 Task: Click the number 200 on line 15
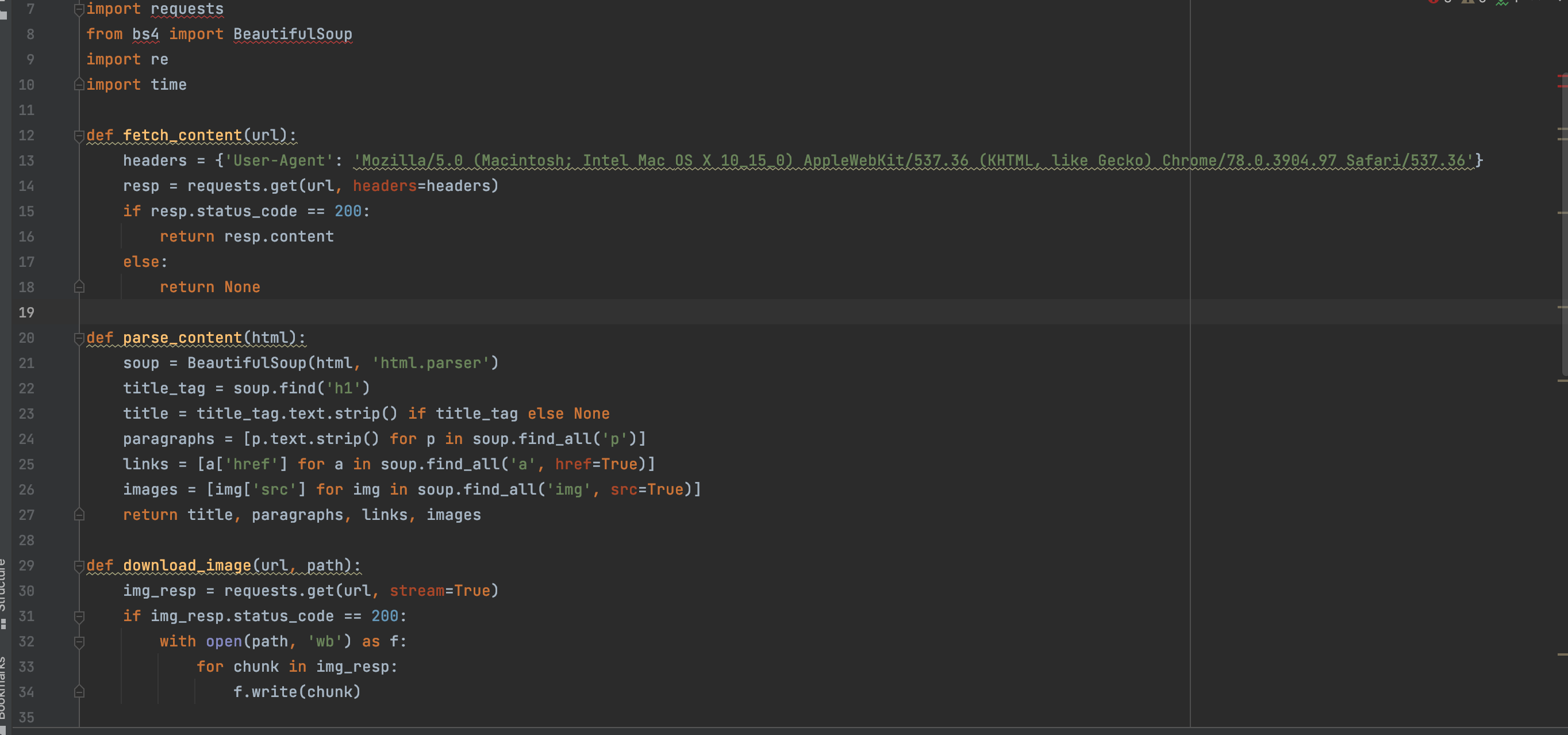coord(348,211)
